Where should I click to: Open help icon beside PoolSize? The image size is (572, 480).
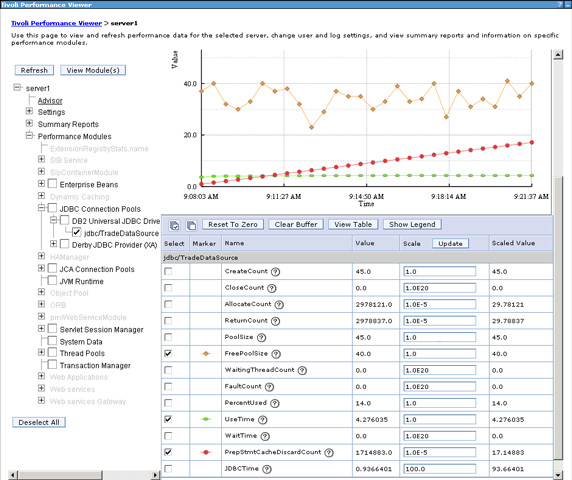tap(261, 337)
